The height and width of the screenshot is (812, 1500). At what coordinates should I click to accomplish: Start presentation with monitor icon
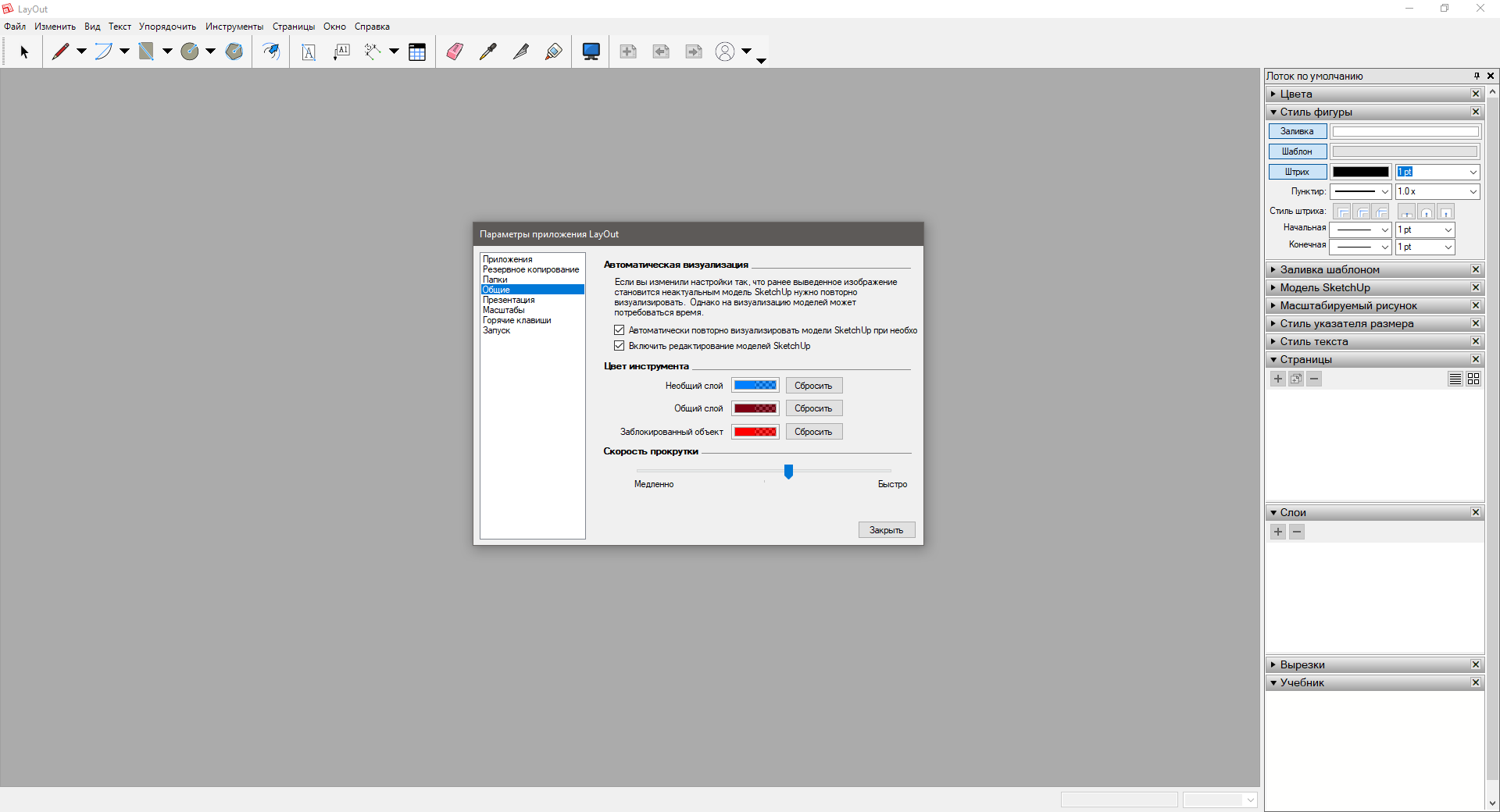(x=591, y=52)
